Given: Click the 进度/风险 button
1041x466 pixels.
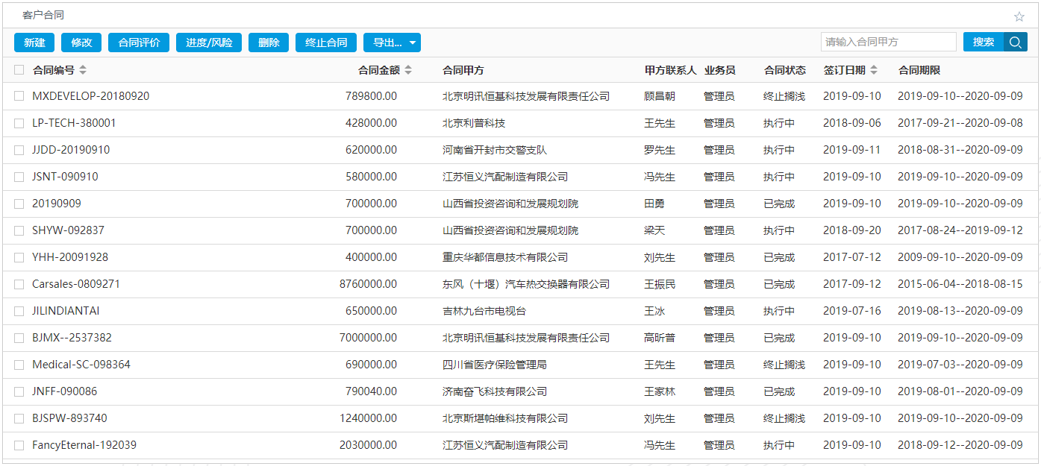Looking at the screenshot, I should click(209, 42).
